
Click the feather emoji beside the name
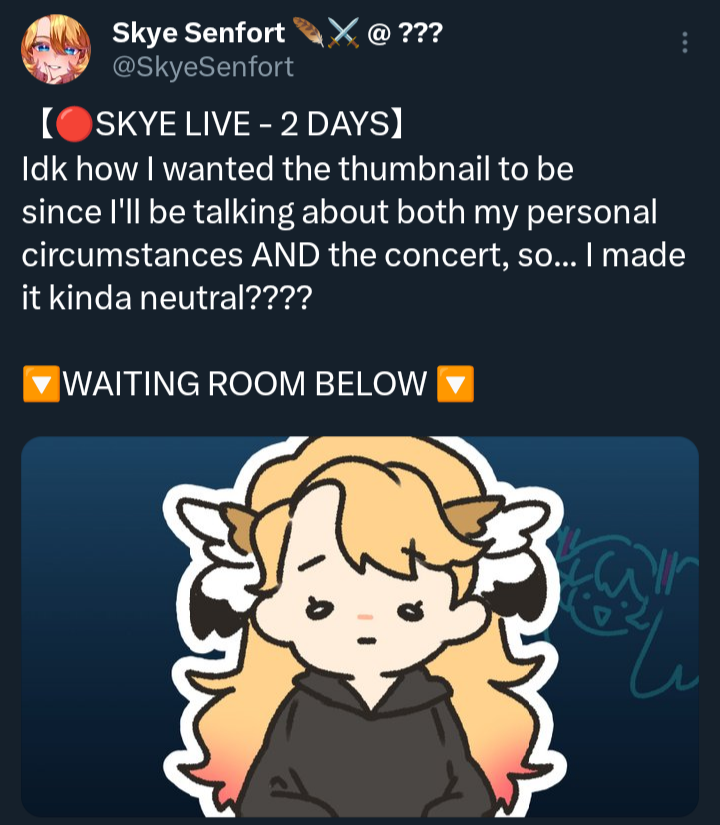(308, 32)
